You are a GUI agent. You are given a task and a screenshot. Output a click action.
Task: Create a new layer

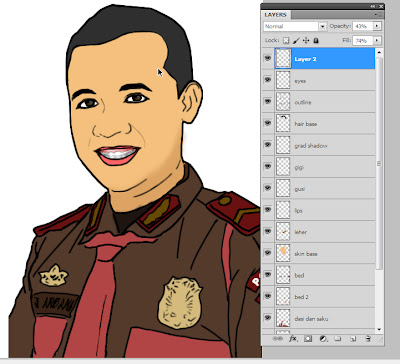coord(353,339)
